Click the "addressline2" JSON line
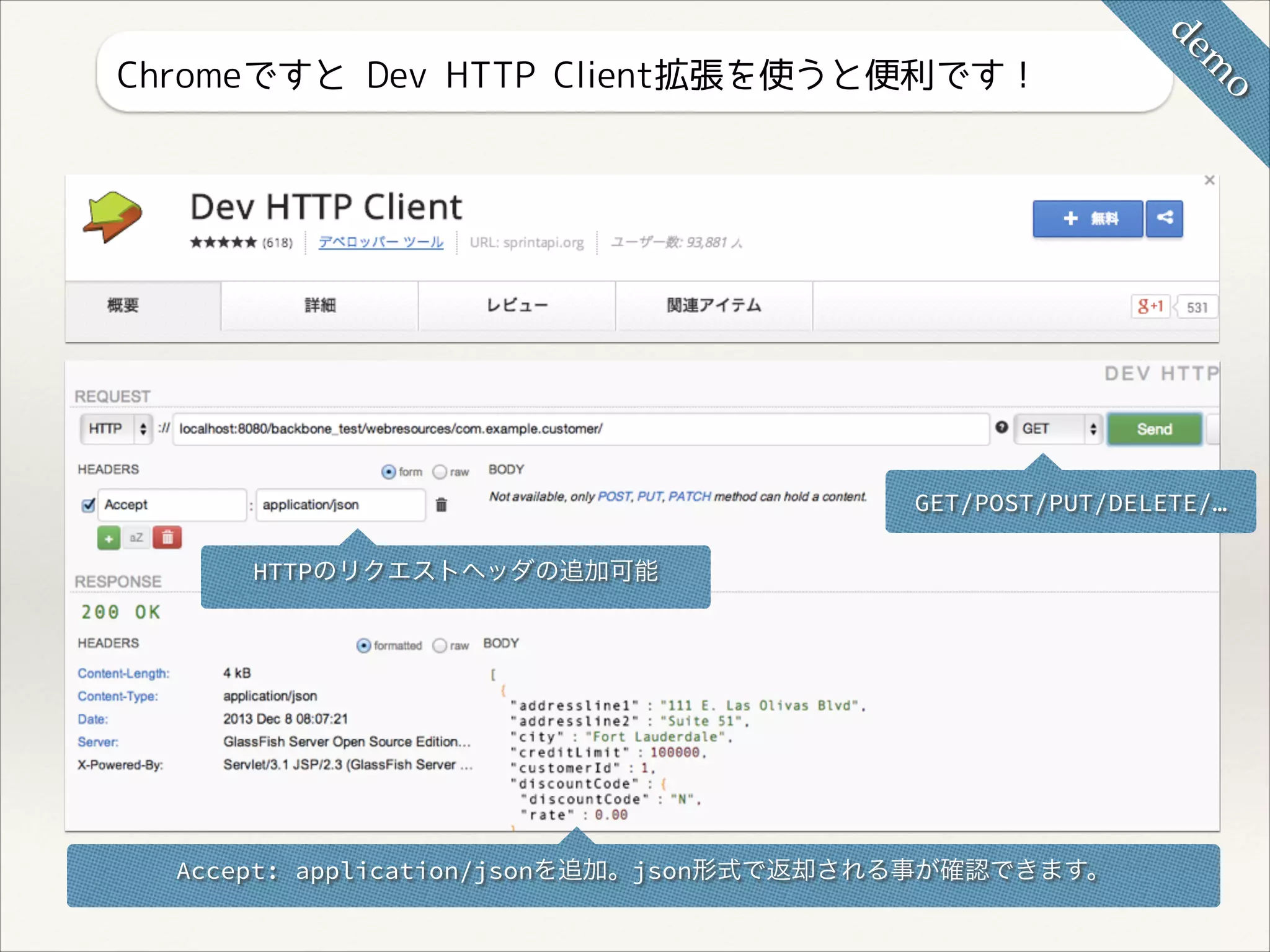Image resolution: width=1270 pixels, height=952 pixels. (629, 721)
